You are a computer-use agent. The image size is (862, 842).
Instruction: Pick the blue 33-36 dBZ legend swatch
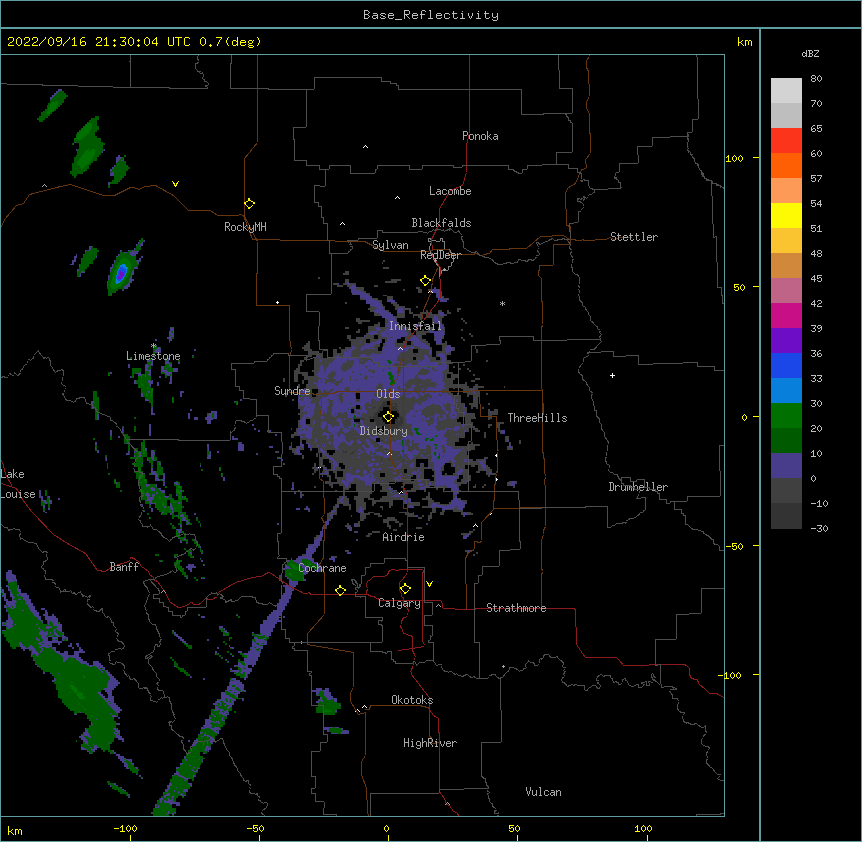(786, 365)
